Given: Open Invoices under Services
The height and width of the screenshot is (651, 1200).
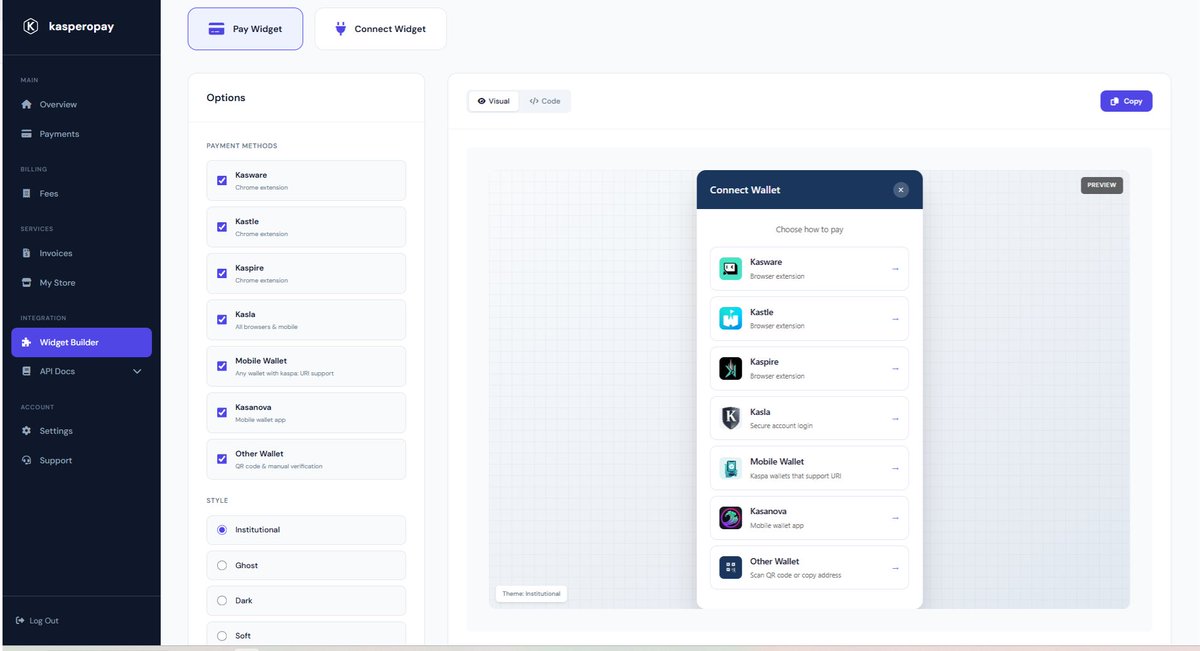Looking at the screenshot, I should pyautogui.click(x=81, y=253).
